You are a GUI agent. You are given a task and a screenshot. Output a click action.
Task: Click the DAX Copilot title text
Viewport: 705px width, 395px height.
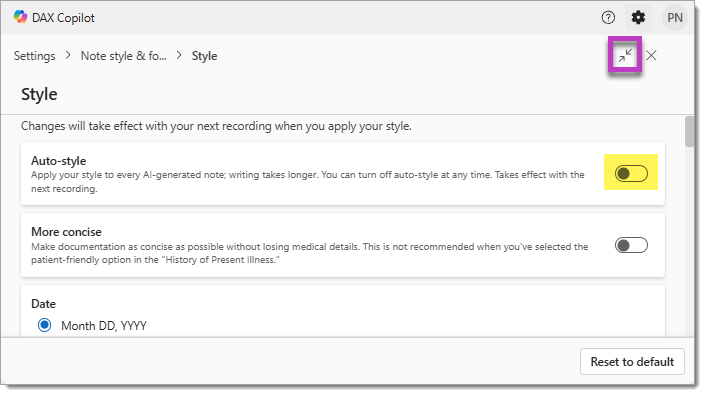(63, 18)
